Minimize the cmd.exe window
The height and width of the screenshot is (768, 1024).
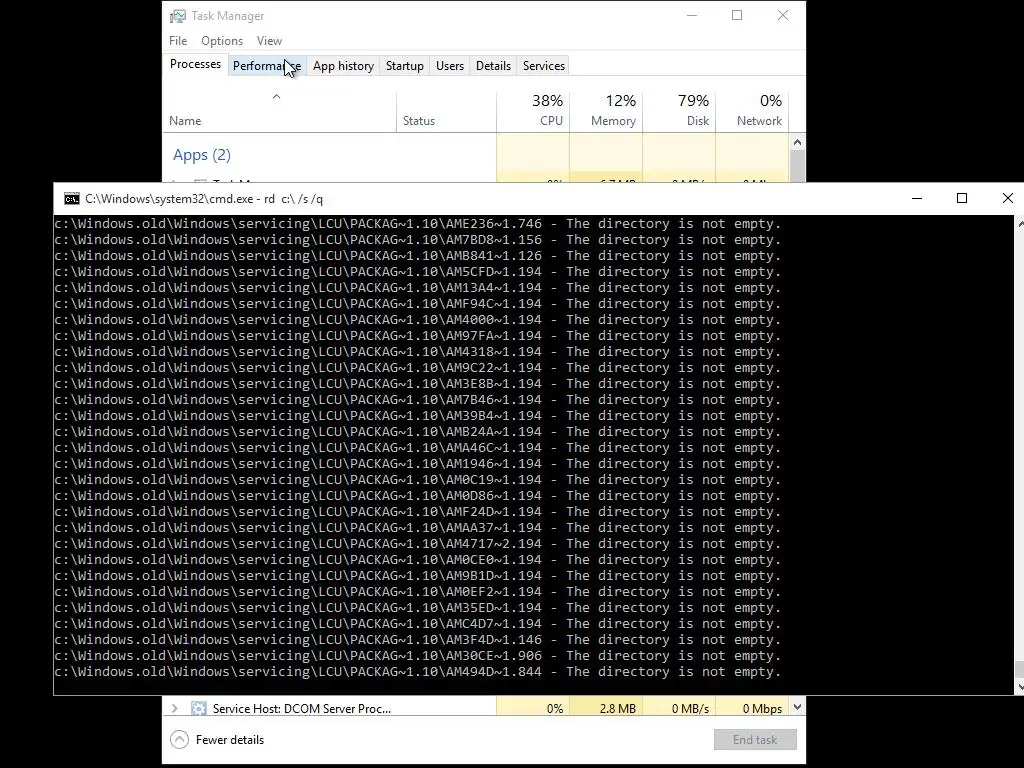pyautogui.click(x=917, y=199)
